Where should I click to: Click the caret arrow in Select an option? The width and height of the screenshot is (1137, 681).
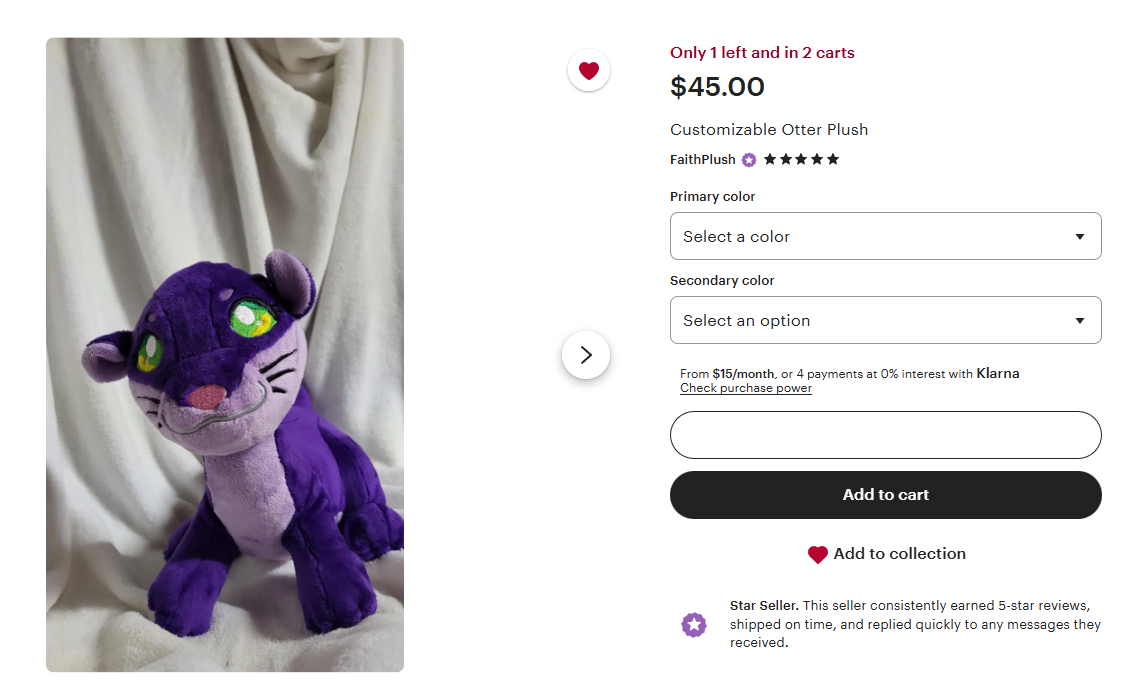pos(1080,321)
